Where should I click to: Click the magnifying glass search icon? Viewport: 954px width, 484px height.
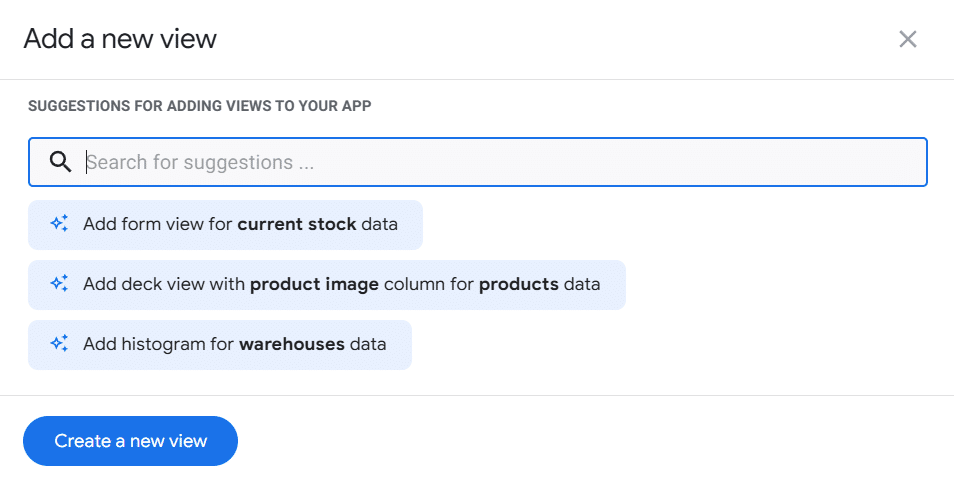click(x=60, y=162)
